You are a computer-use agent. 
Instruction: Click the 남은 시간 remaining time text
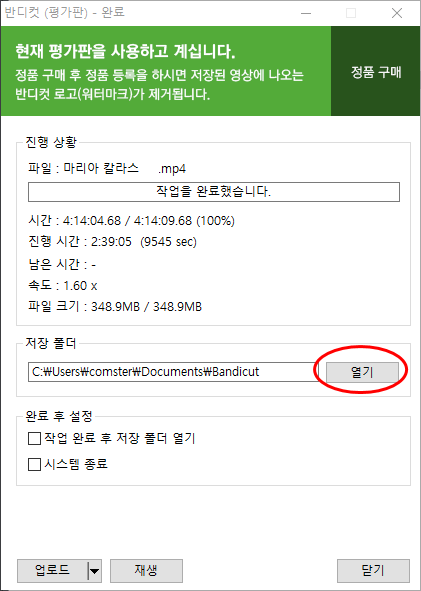click(x=62, y=264)
